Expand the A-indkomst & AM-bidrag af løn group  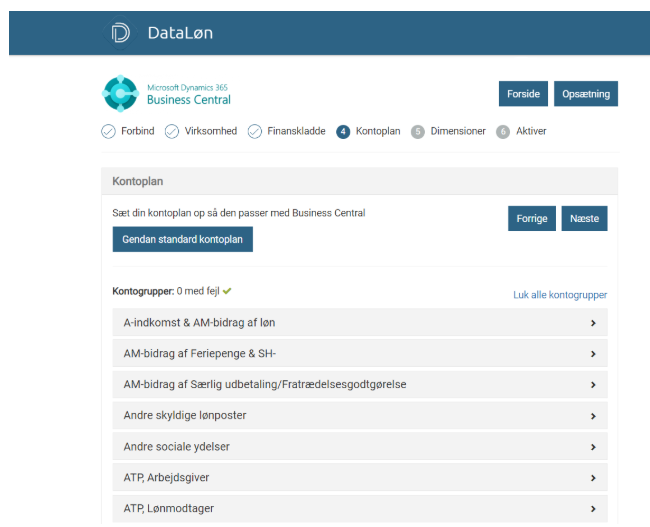click(359, 323)
